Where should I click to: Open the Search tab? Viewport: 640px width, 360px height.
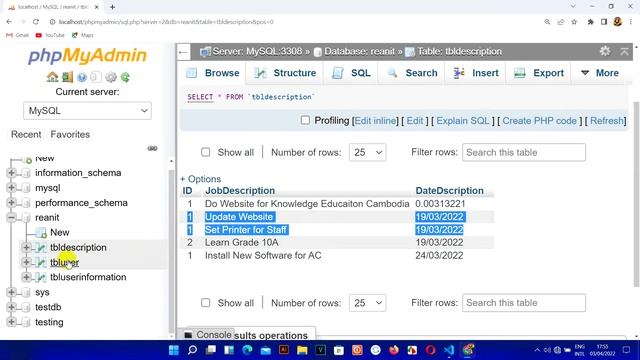[x=412, y=73]
